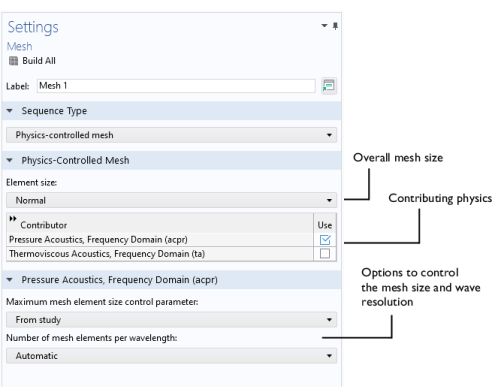Collapse the Physics-Controlled Mesh section
The image size is (498, 392).
click(x=10, y=161)
